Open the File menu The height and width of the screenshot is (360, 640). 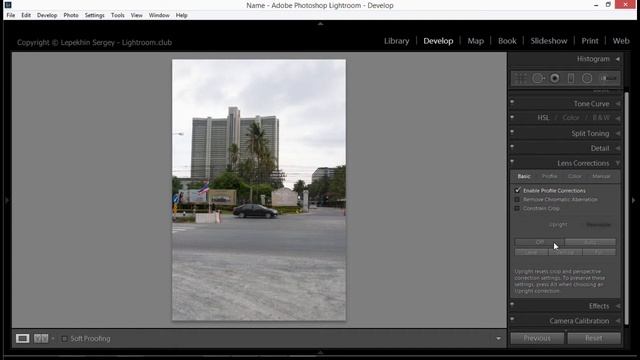point(11,15)
